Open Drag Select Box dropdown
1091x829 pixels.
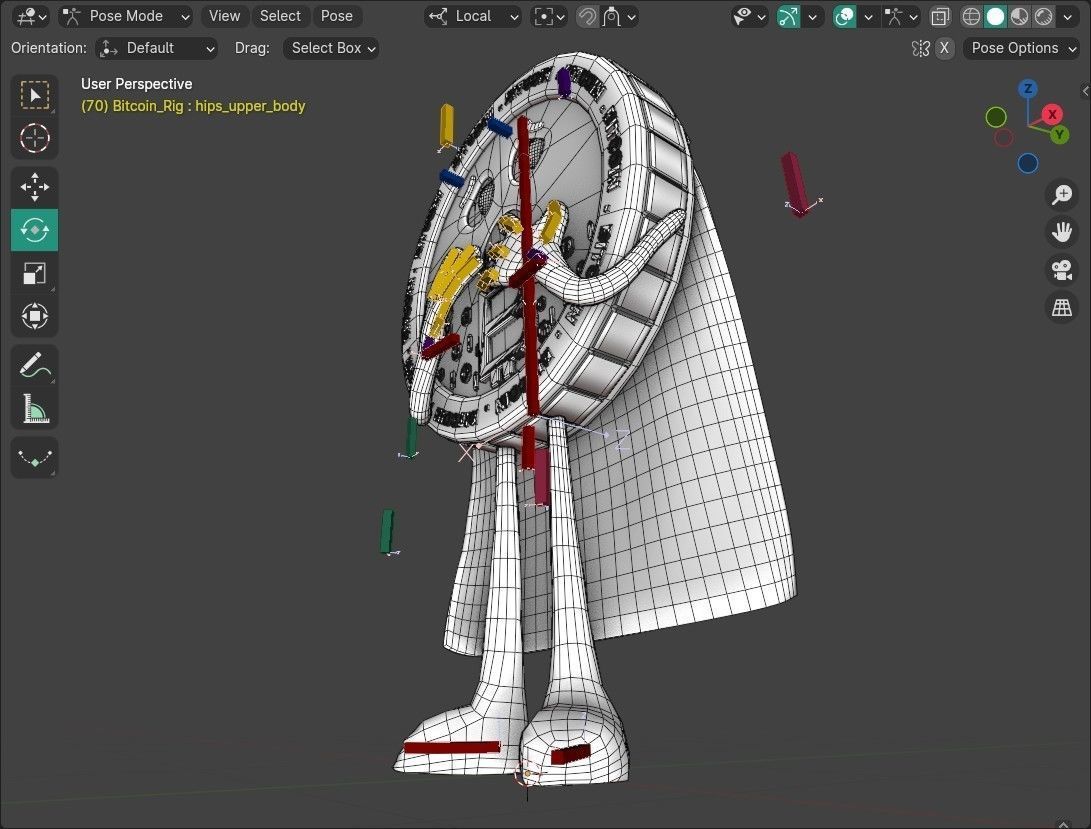(x=331, y=48)
